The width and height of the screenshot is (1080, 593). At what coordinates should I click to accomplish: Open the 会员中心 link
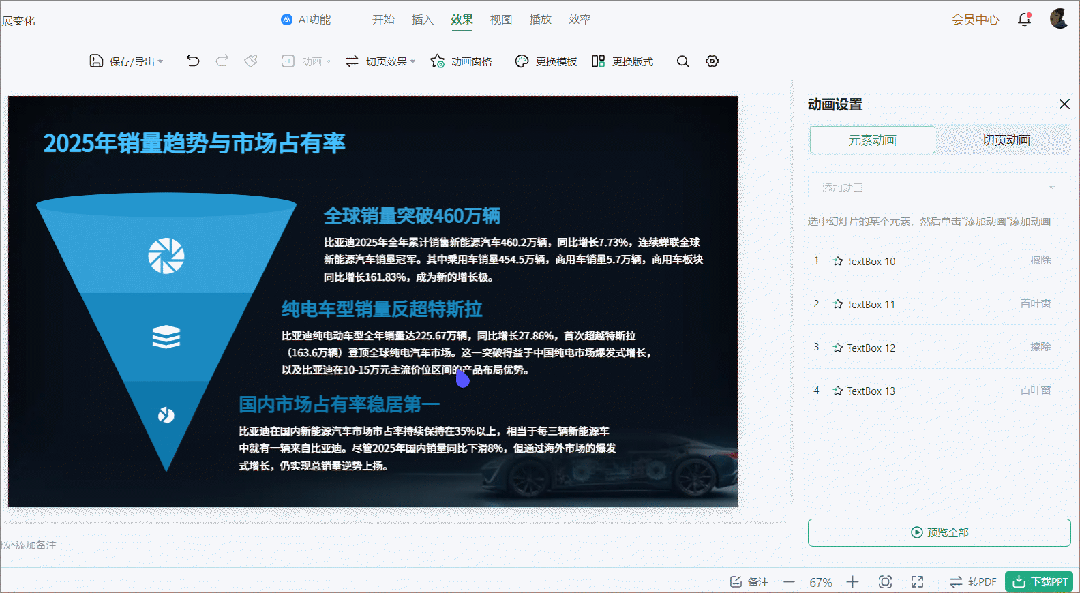point(975,20)
